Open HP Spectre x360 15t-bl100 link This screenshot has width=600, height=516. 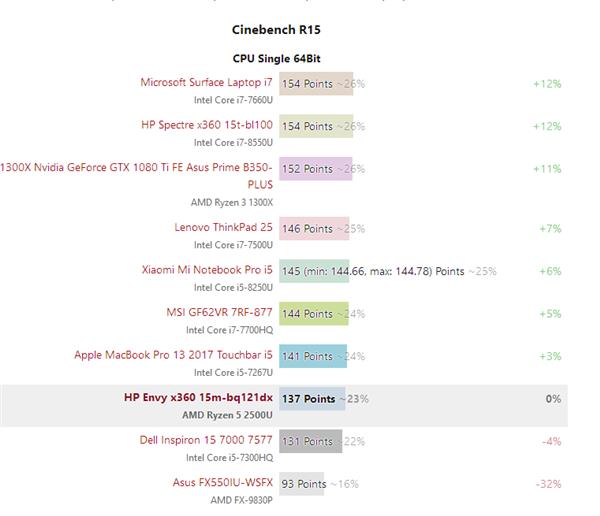click(207, 125)
